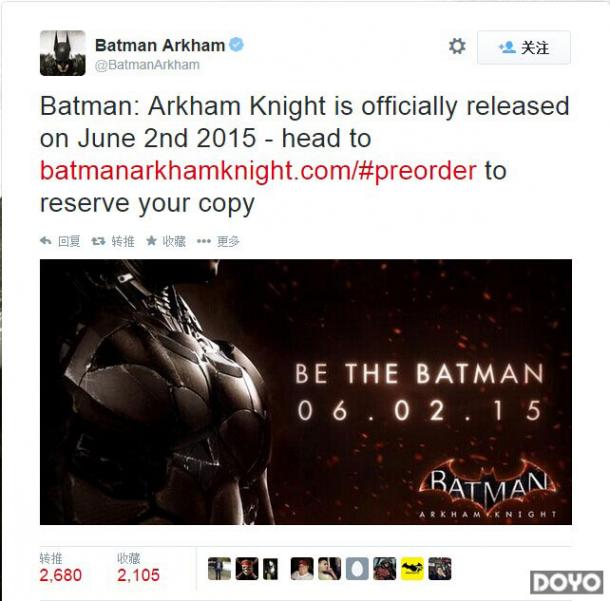The image size is (610, 601).
Task: Open the white egg default avatar
Action: pos(357,569)
